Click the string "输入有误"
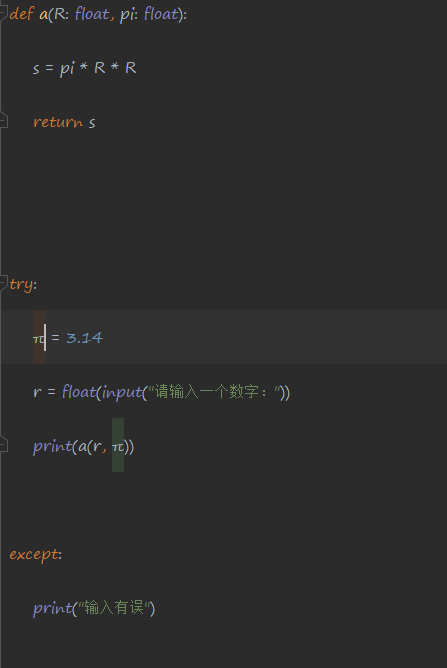 (x=114, y=608)
